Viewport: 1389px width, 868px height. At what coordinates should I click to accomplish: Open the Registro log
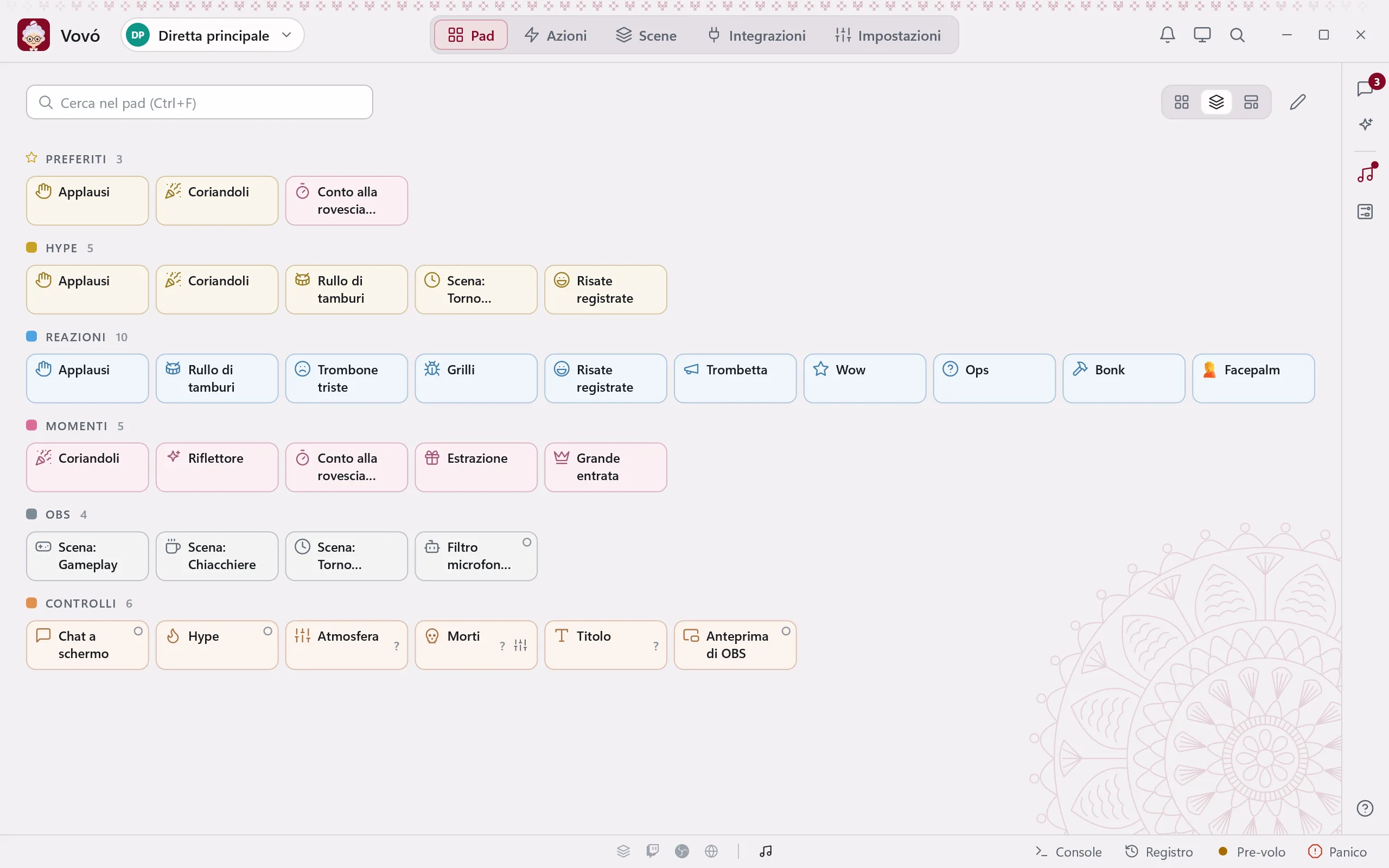(x=1158, y=851)
